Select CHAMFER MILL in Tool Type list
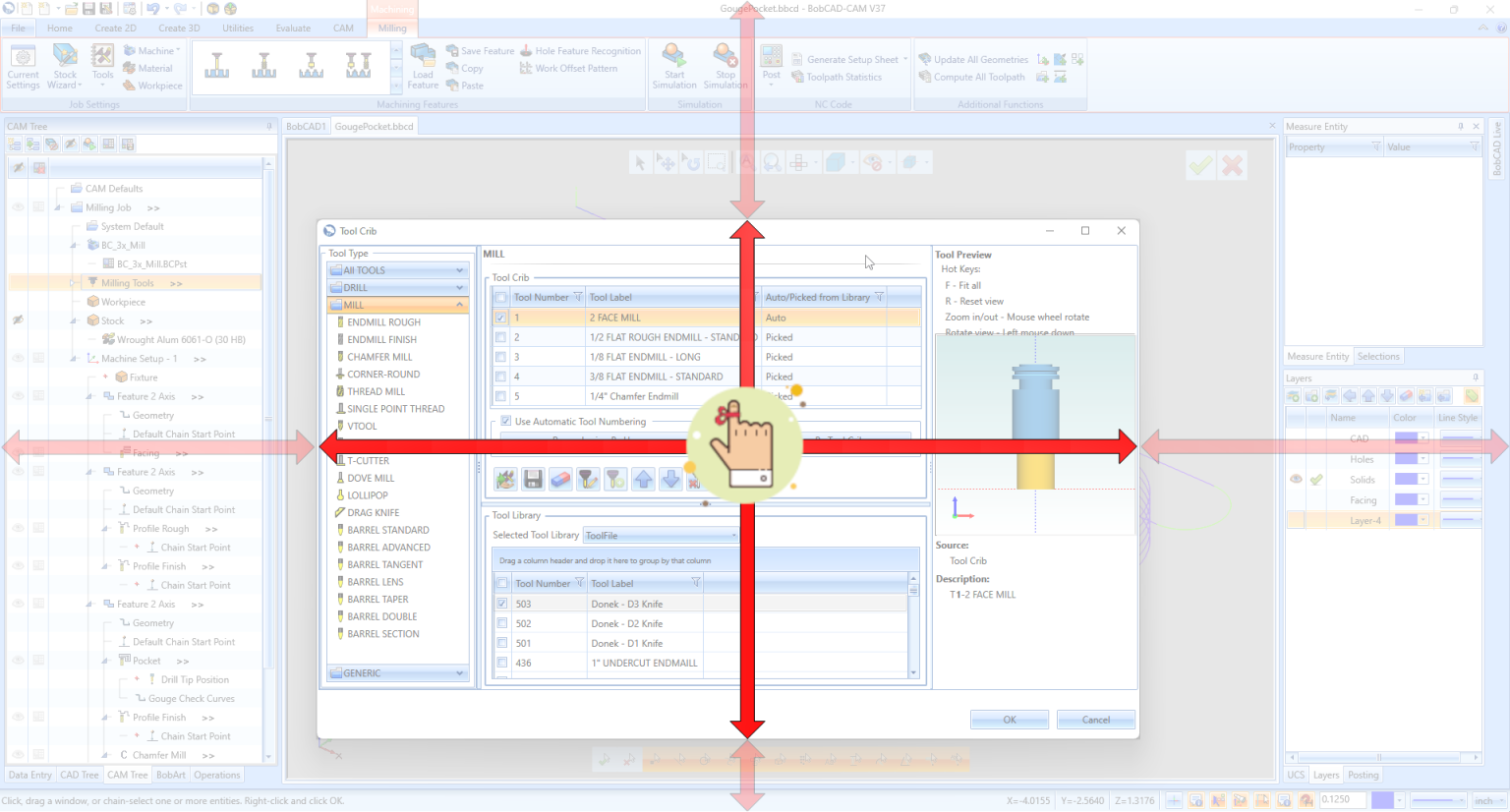 379,357
